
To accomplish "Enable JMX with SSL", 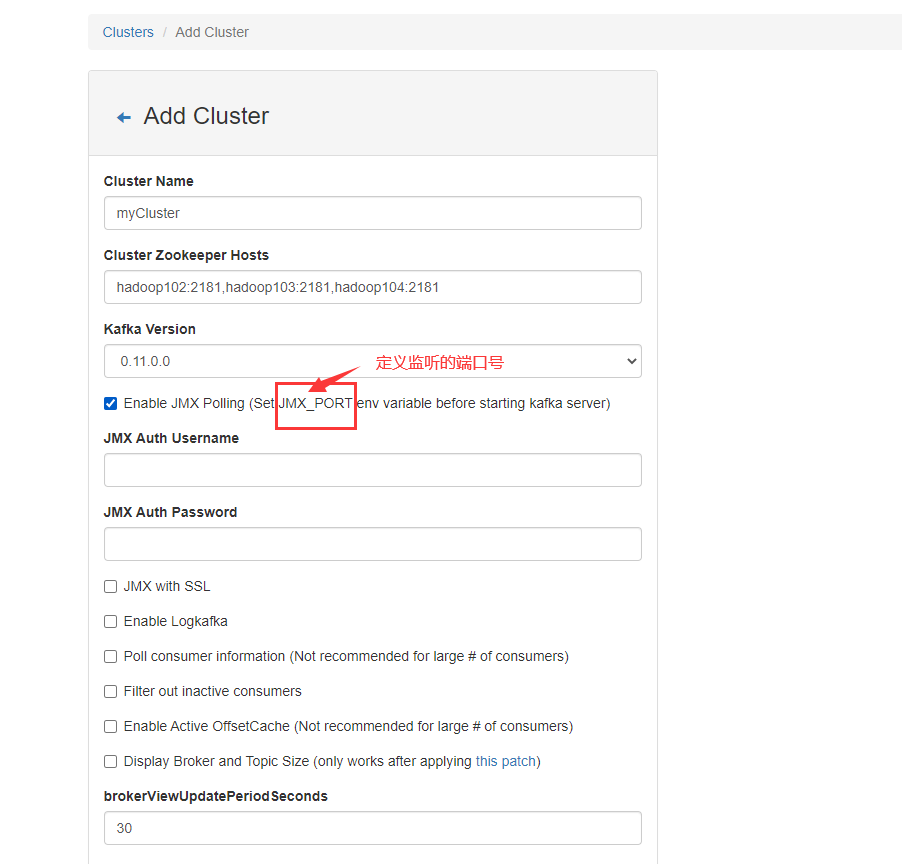I will tap(110, 586).
